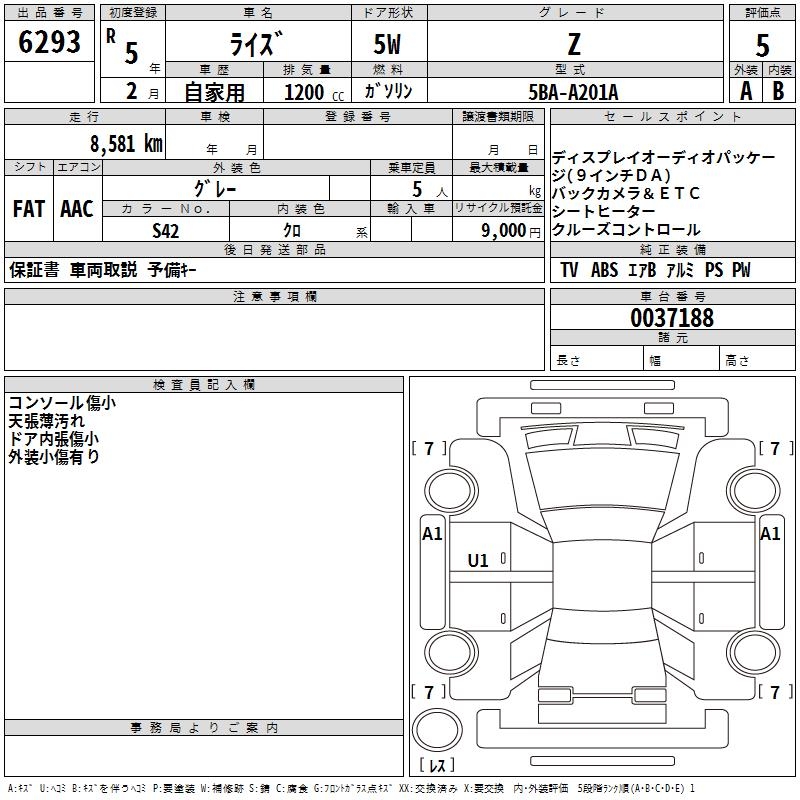
Task: Click the PW equipment label
Action: pos(741,270)
